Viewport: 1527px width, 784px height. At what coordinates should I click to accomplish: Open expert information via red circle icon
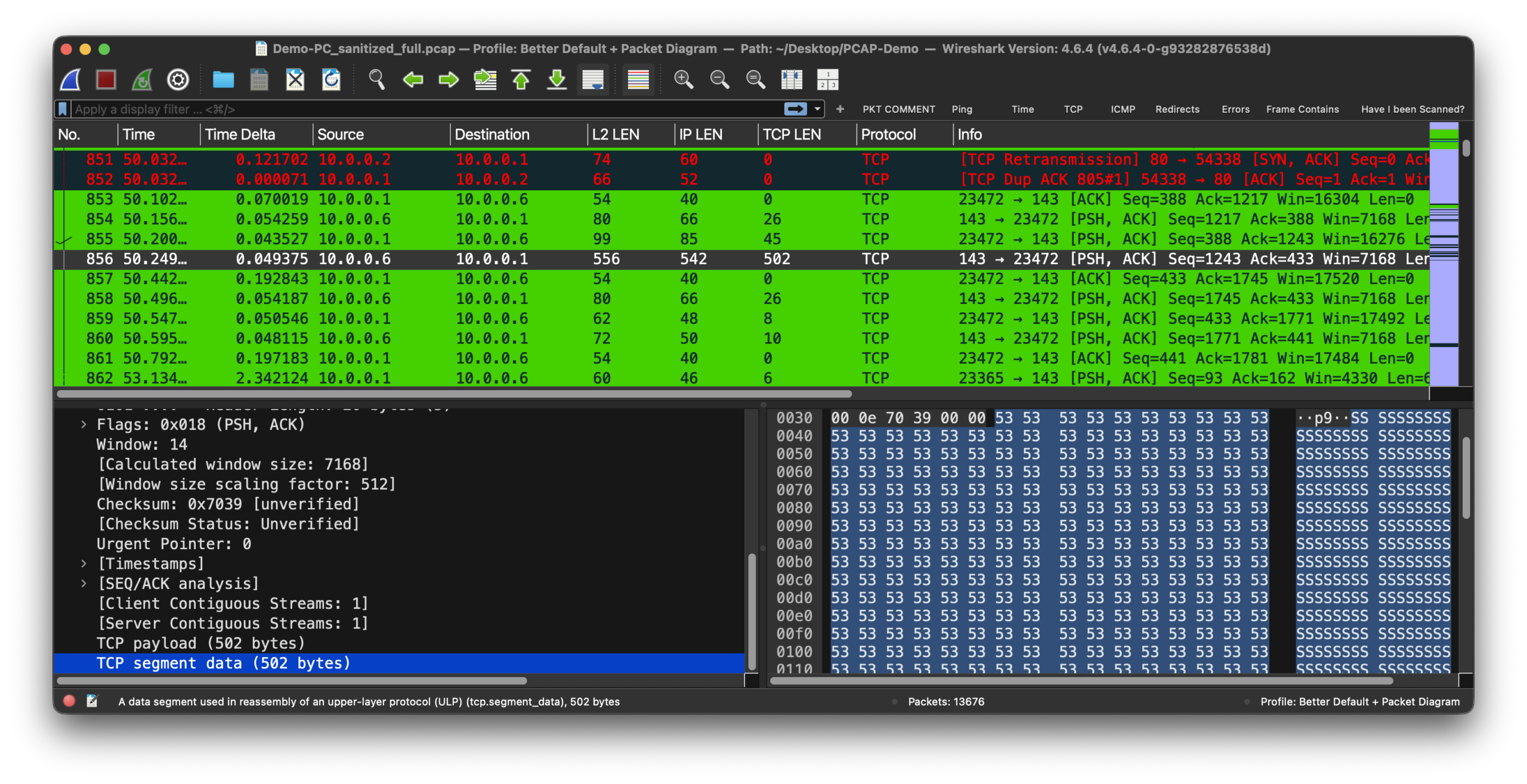click(x=69, y=701)
